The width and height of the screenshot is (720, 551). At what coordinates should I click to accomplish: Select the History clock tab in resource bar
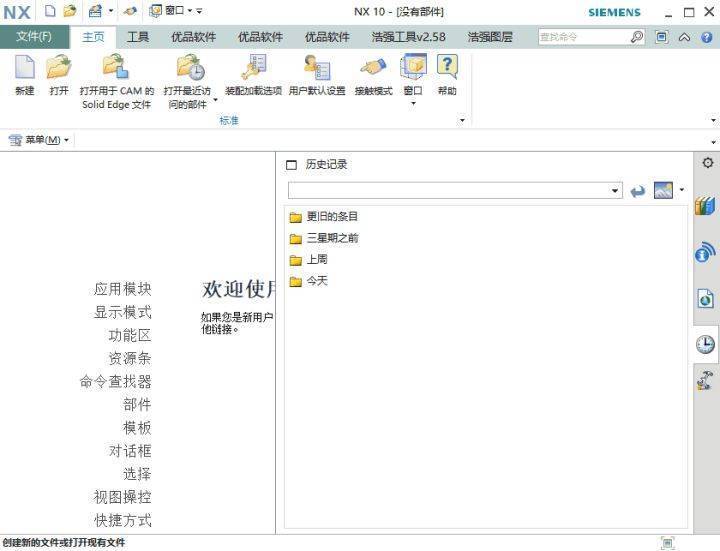(705, 344)
